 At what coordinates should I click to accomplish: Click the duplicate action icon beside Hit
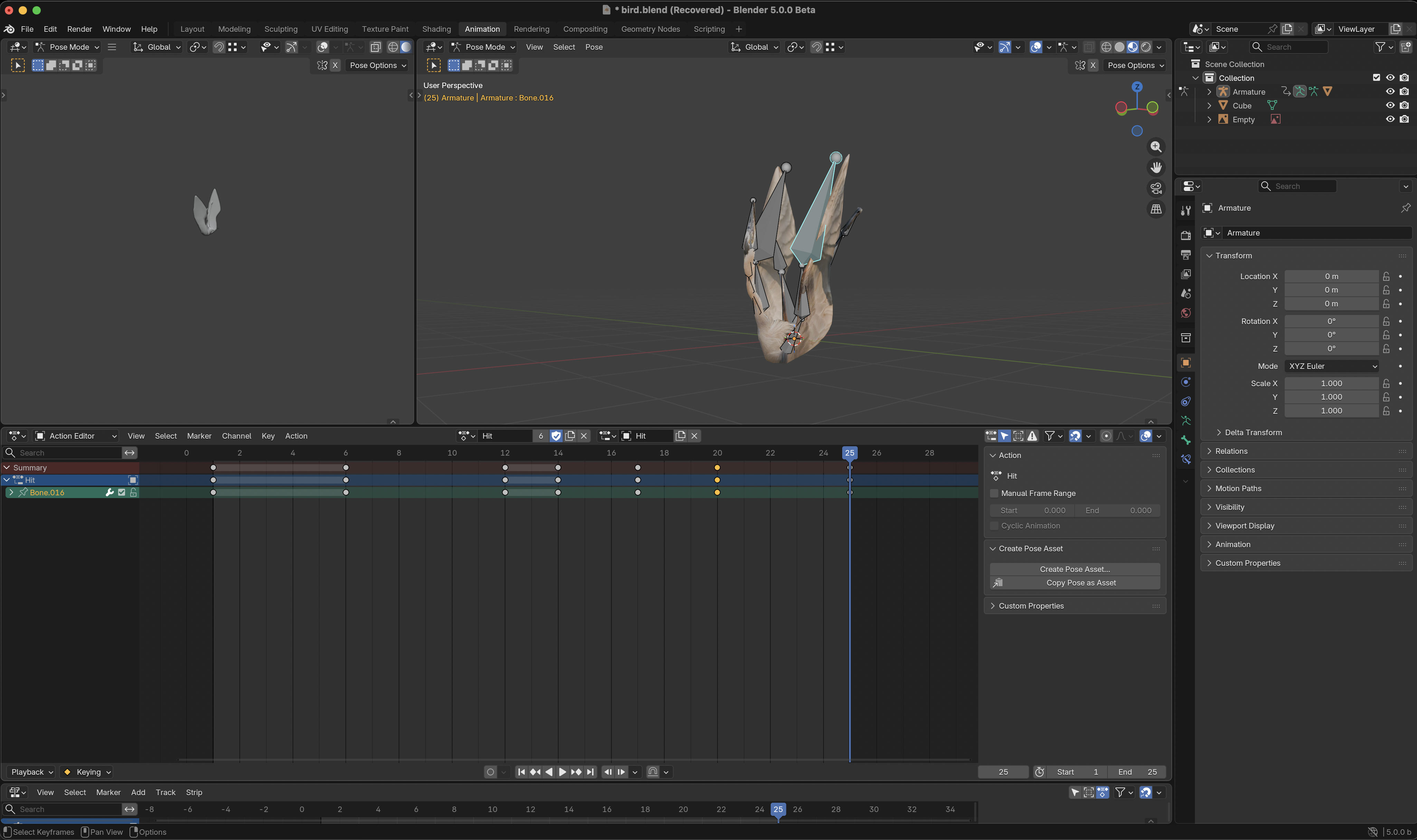coord(570,436)
